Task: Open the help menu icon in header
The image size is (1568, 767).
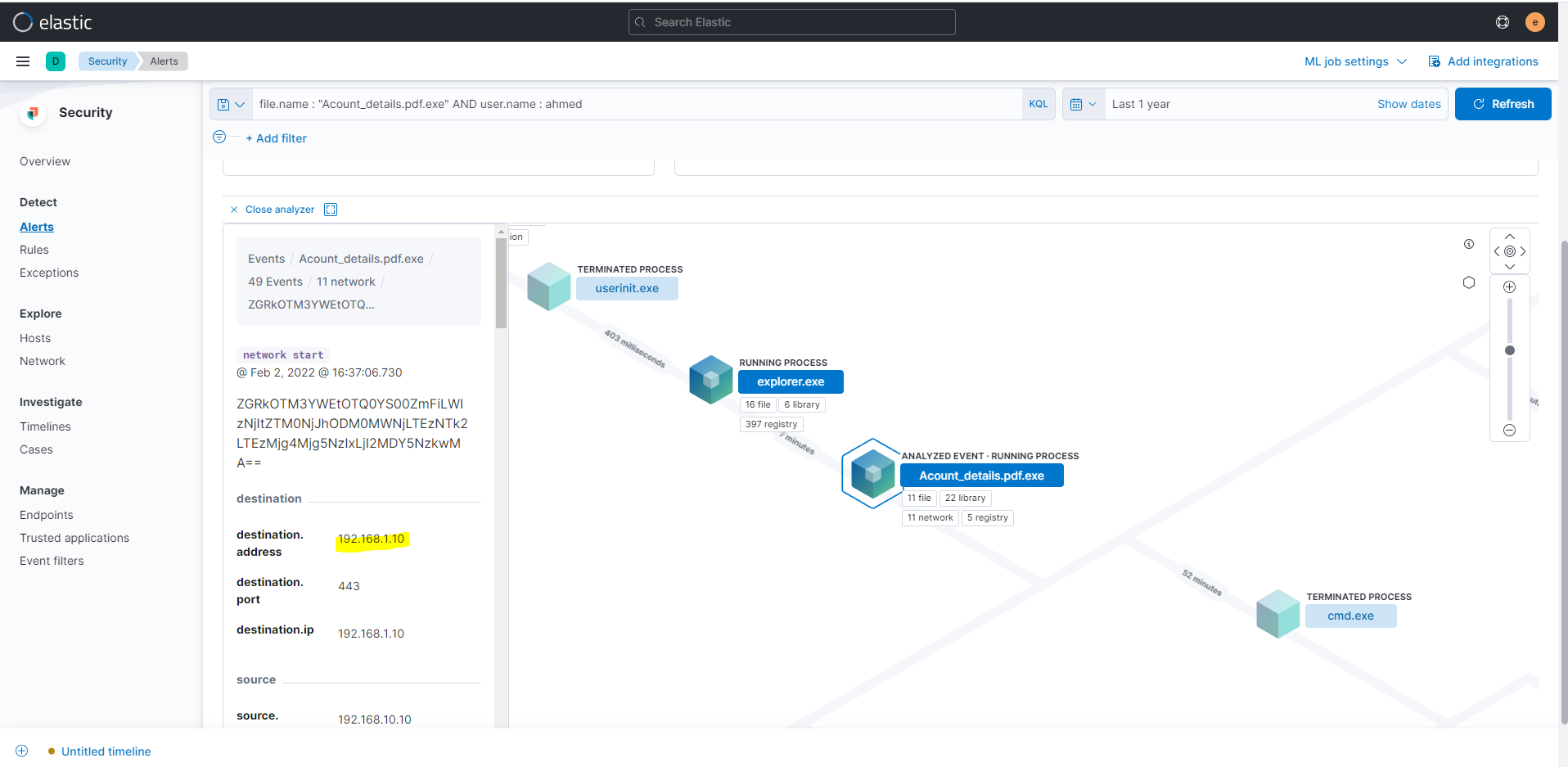Action: 1502,22
